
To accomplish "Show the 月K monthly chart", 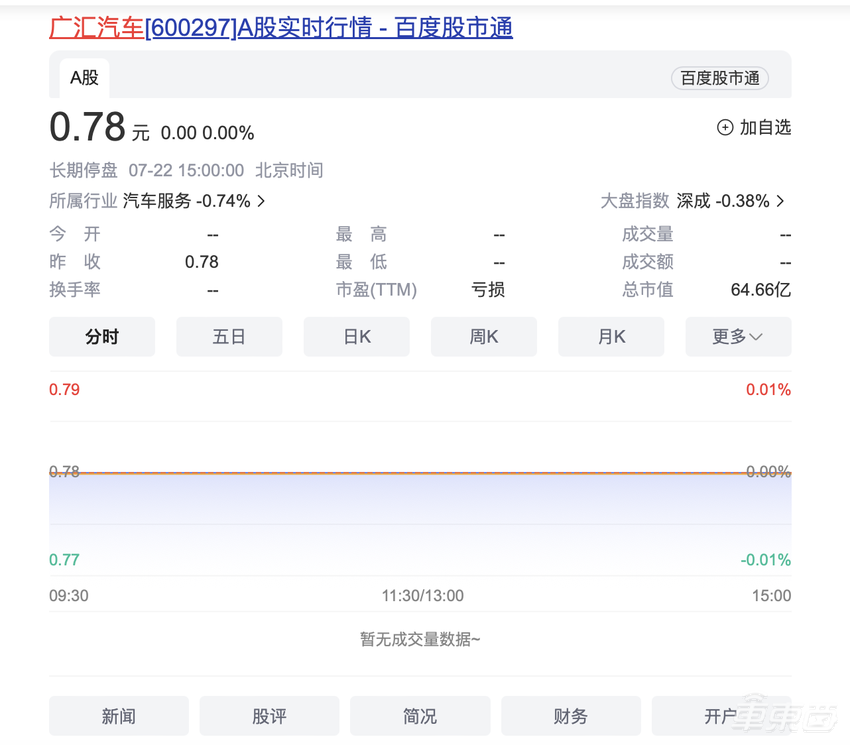I will [x=610, y=337].
